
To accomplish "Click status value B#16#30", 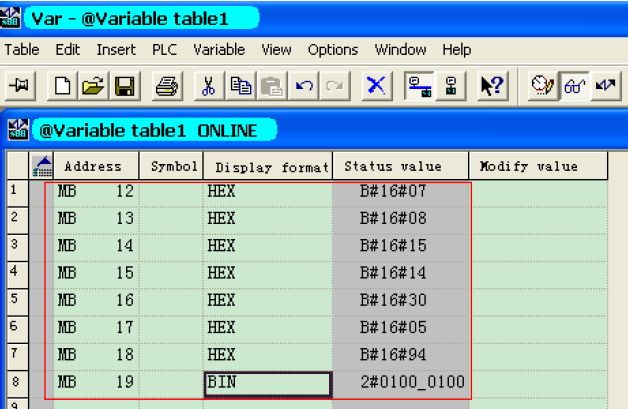I will click(401, 300).
